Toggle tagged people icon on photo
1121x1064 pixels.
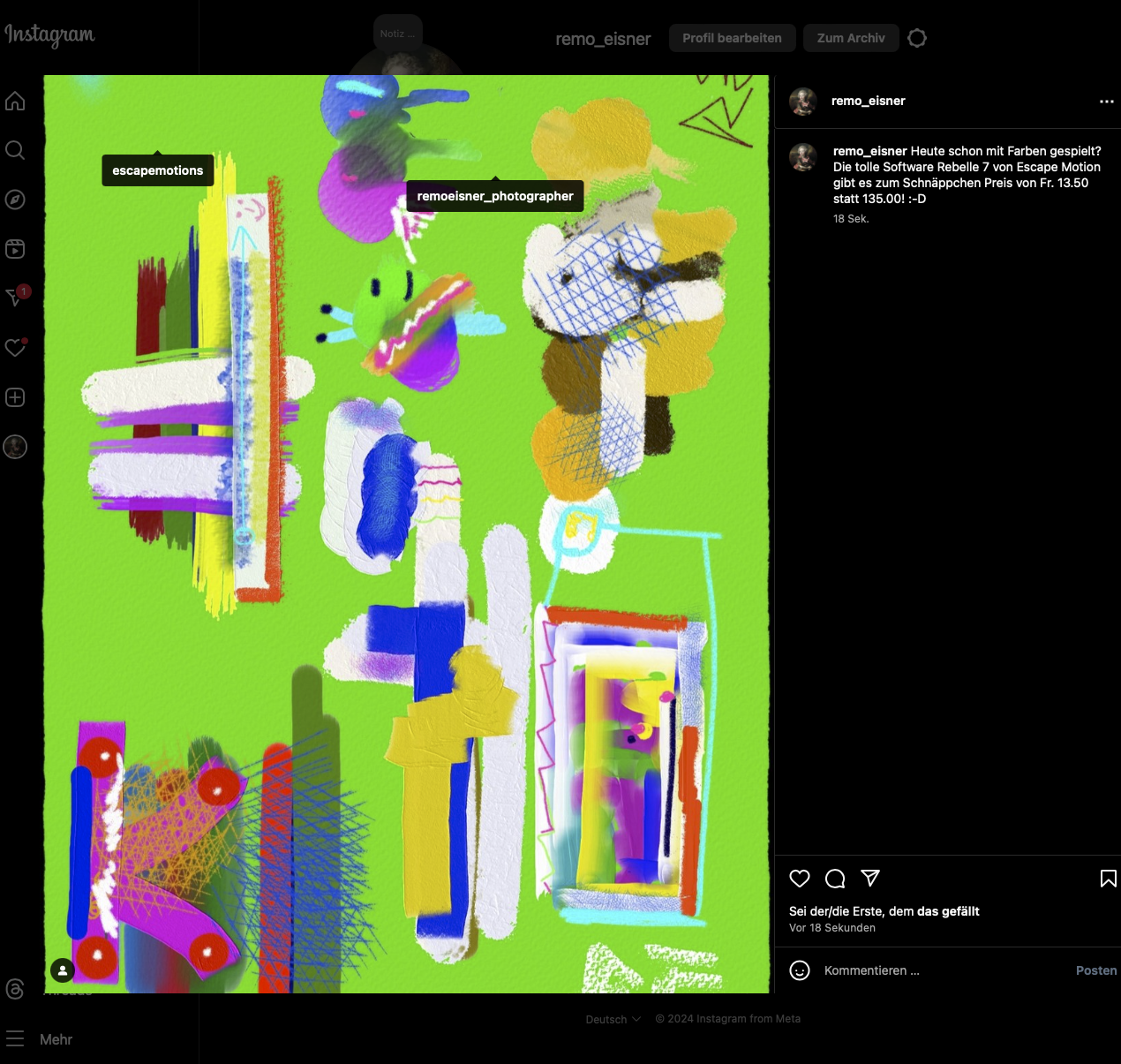coord(63,970)
